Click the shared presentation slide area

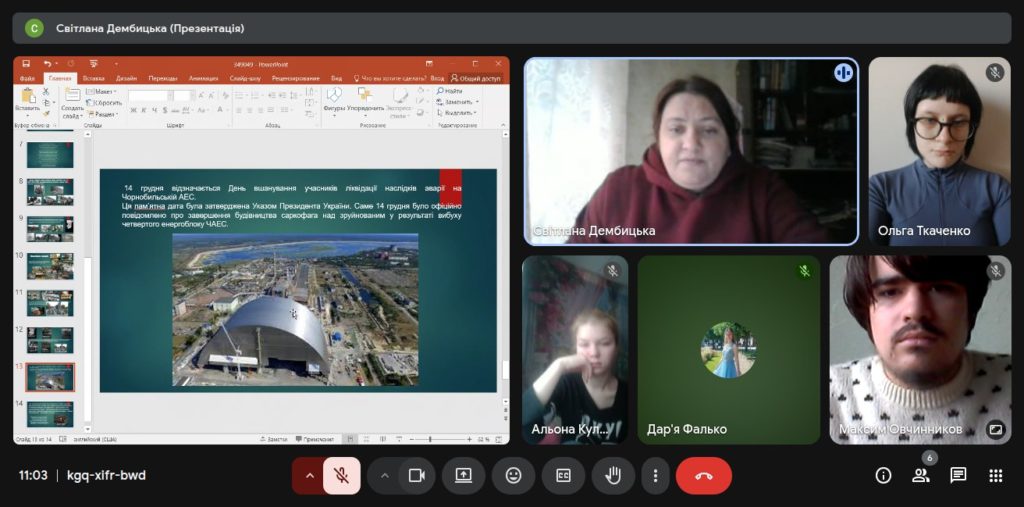(x=298, y=280)
